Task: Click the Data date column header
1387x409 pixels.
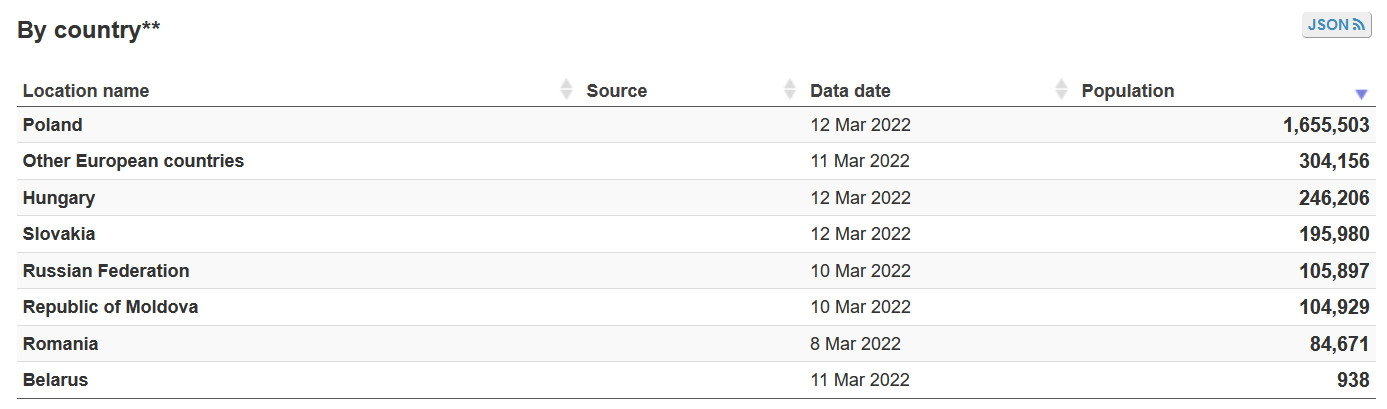Action: [x=850, y=91]
